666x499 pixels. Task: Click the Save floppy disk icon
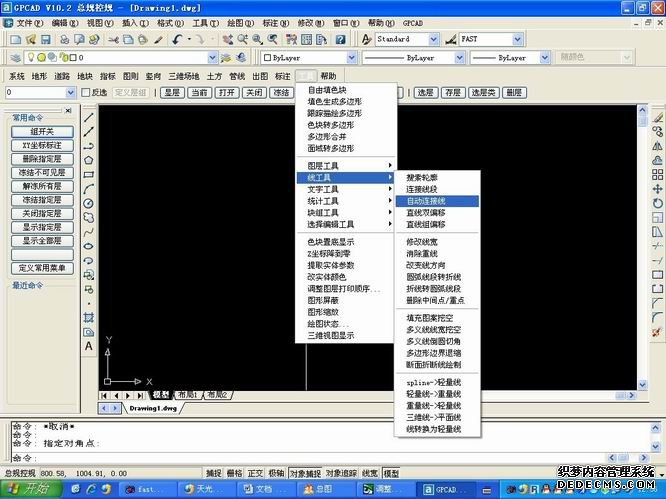[x=45, y=39]
